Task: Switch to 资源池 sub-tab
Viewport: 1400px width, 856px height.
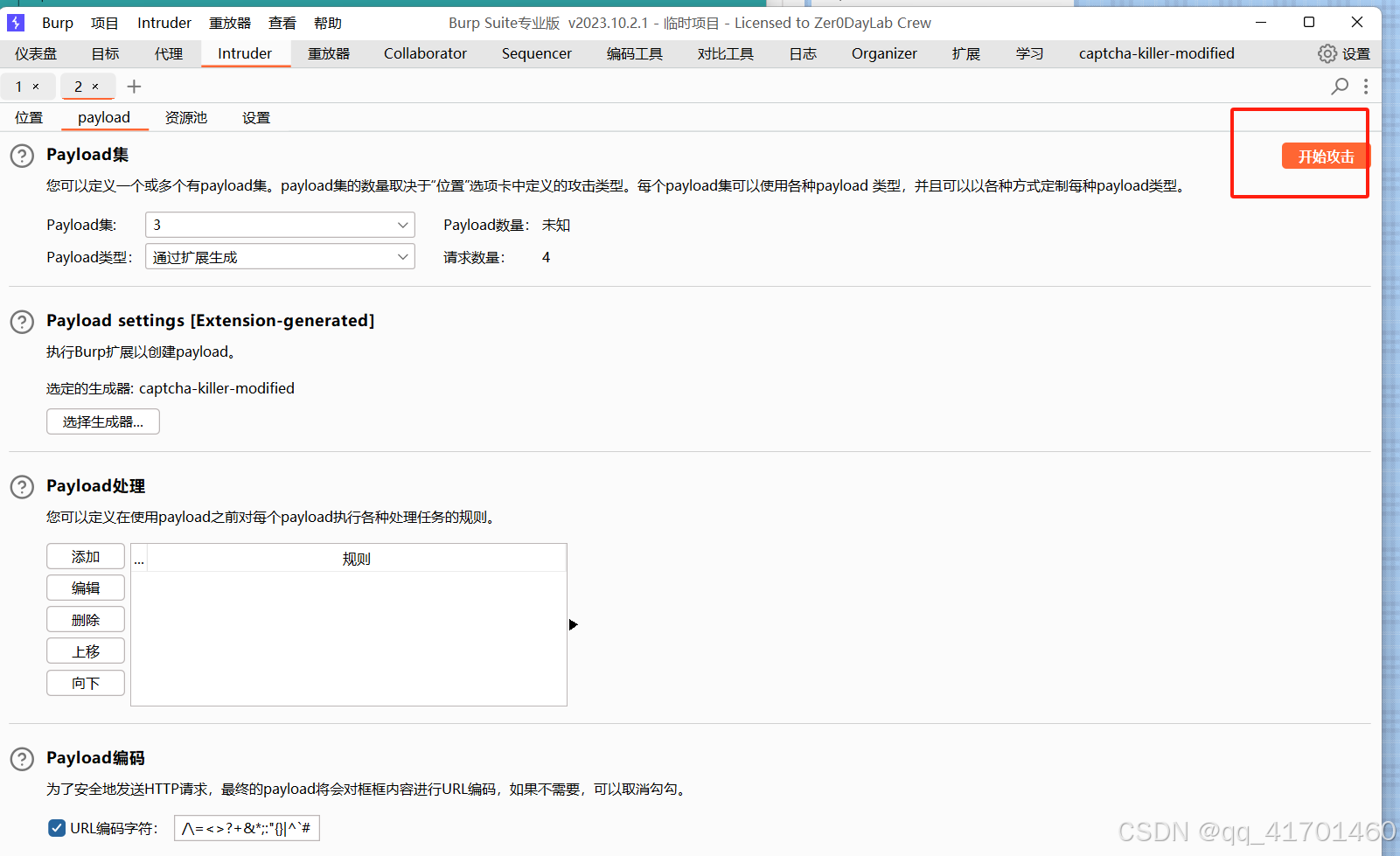Action: coord(186,118)
